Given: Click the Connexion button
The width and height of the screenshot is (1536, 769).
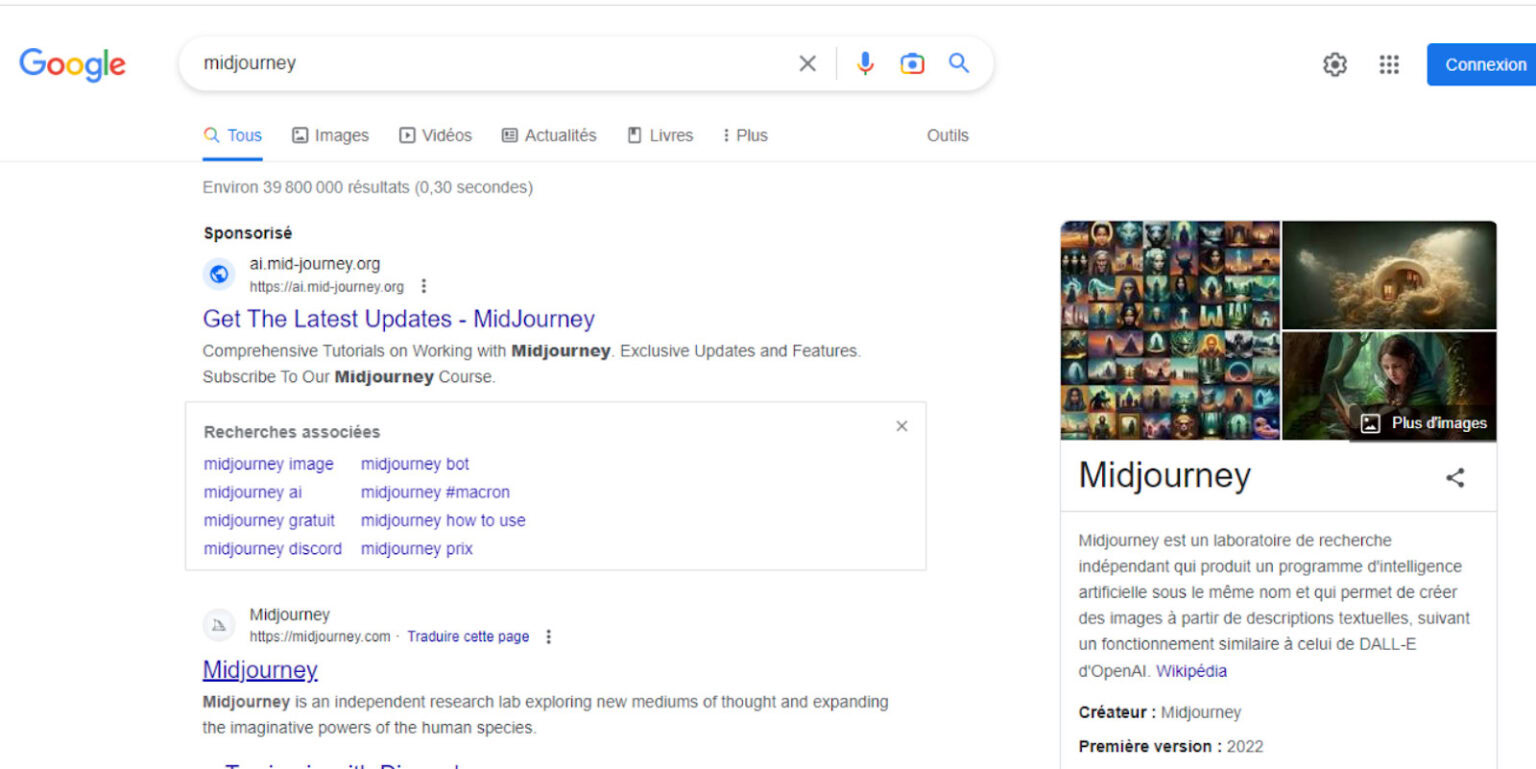Looking at the screenshot, I should tap(1486, 64).
